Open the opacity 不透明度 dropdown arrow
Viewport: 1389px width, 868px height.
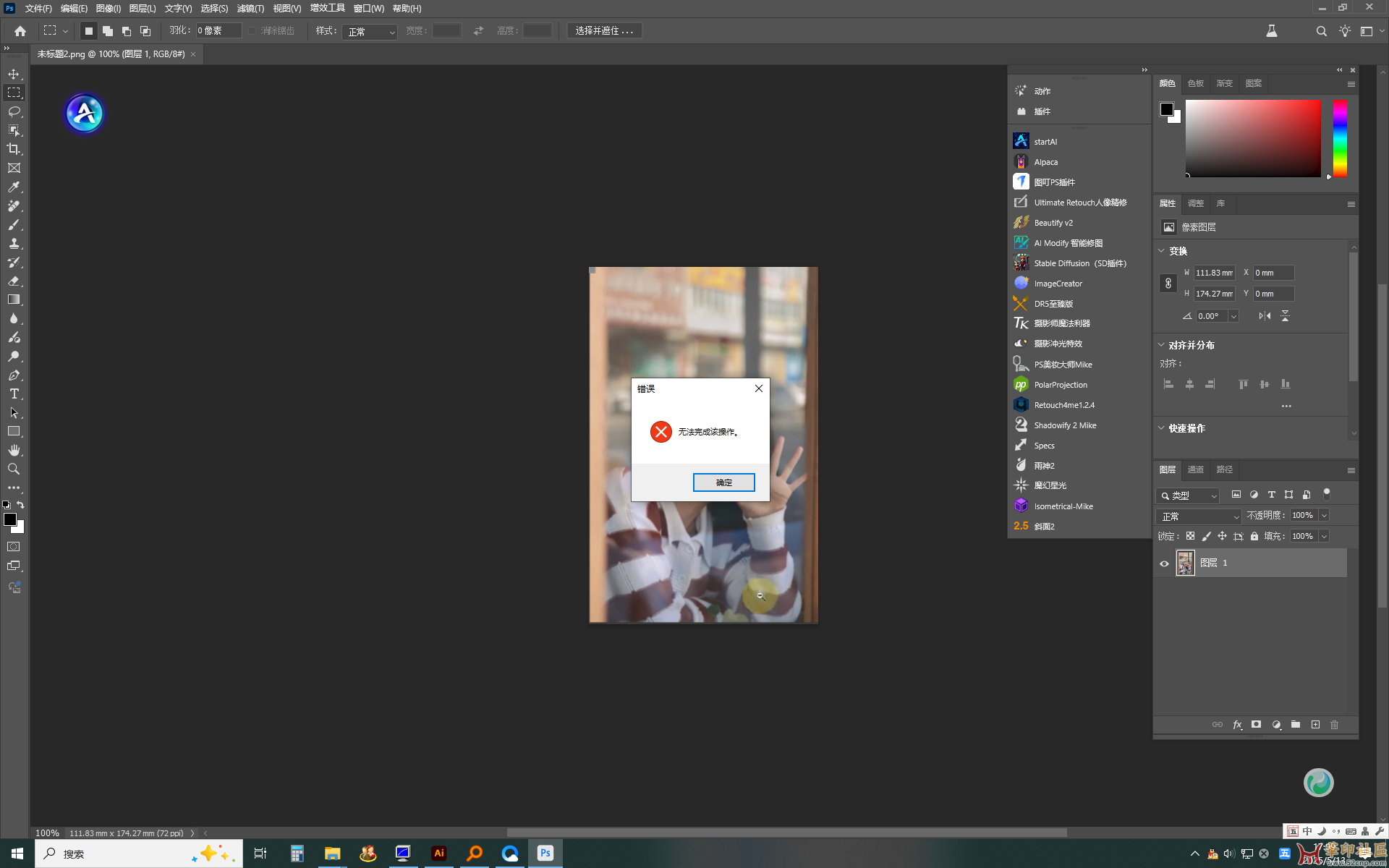tap(1324, 515)
